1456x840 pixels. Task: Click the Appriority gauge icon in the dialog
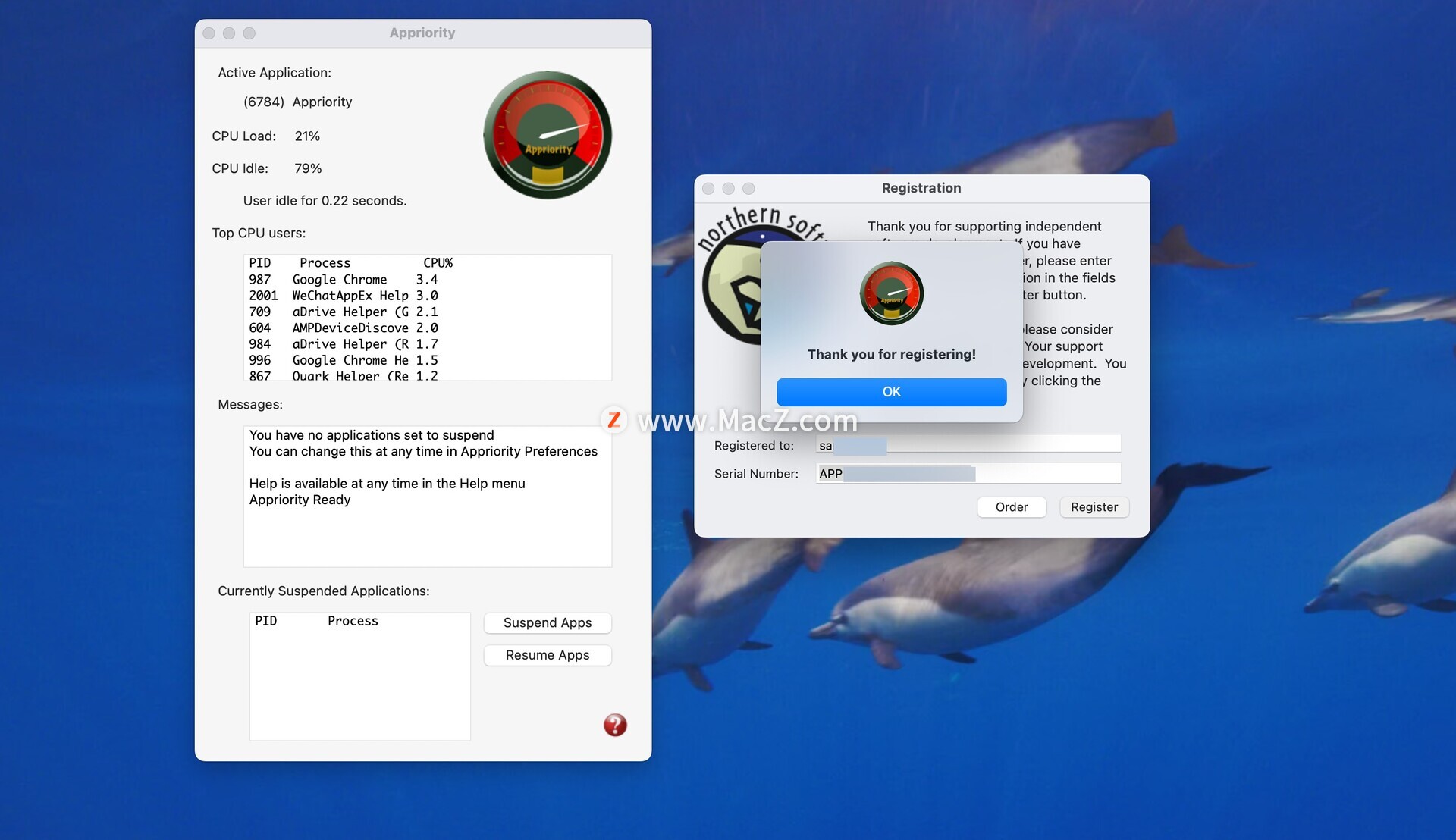point(891,293)
